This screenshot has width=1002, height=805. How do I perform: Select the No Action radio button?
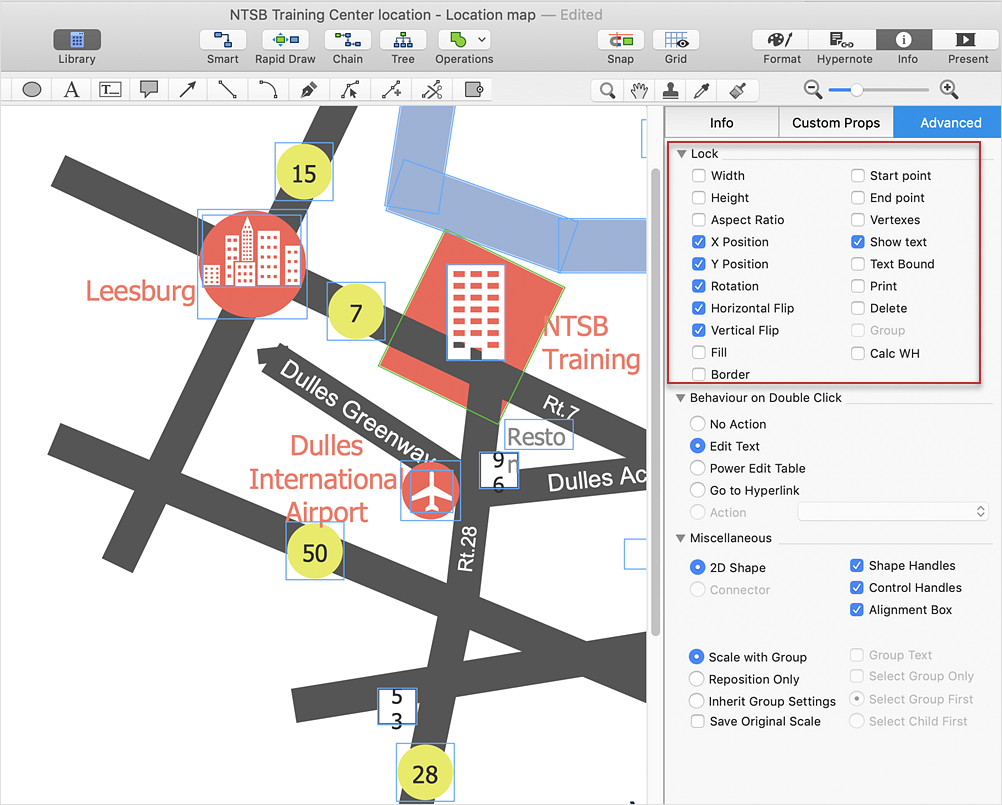click(x=698, y=424)
